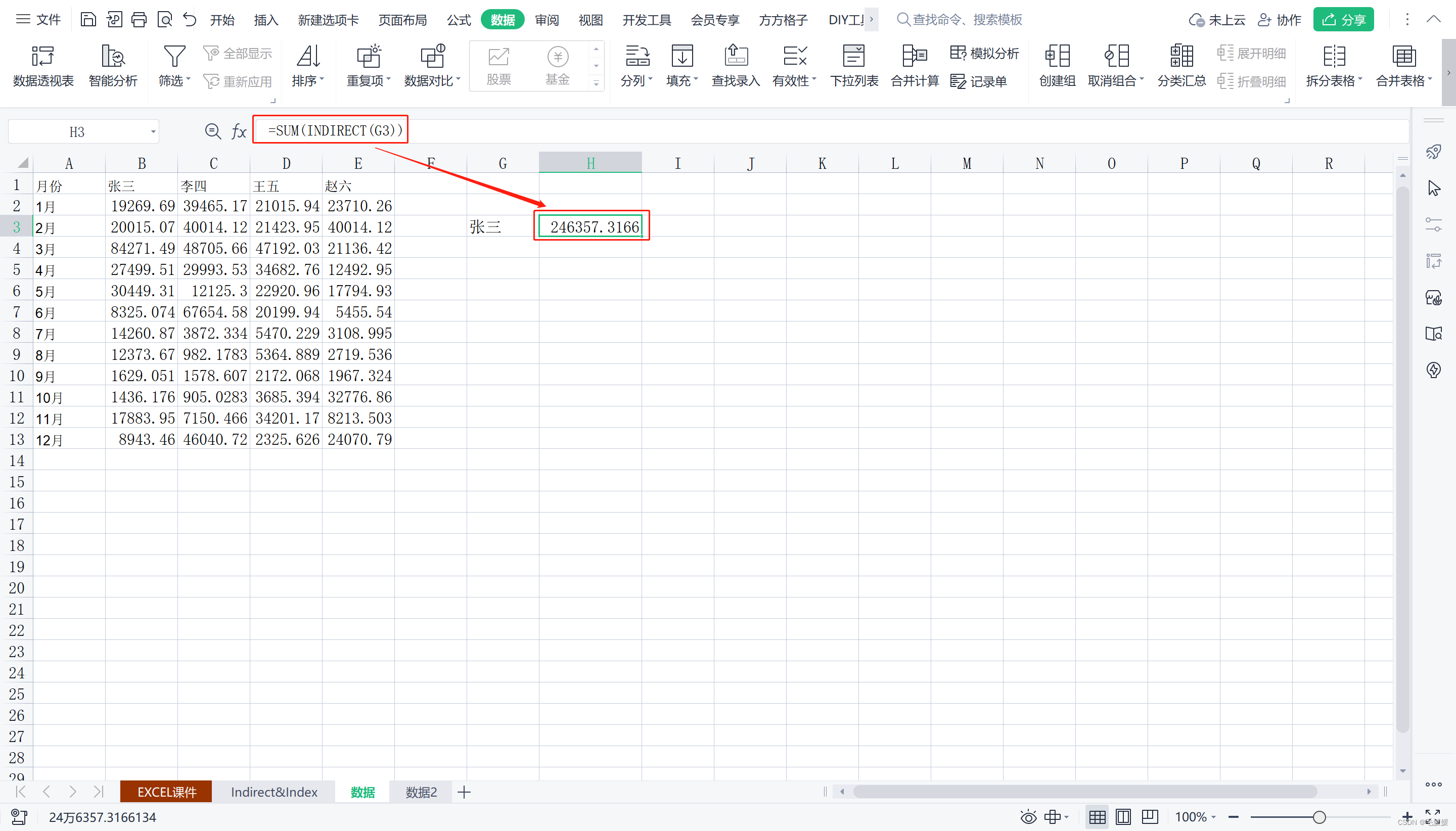Image resolution: width=1456 pixels, height=831 pixels.
Task: Open 模拟分析 what-if analysis
Action: [x=984, y=53]
